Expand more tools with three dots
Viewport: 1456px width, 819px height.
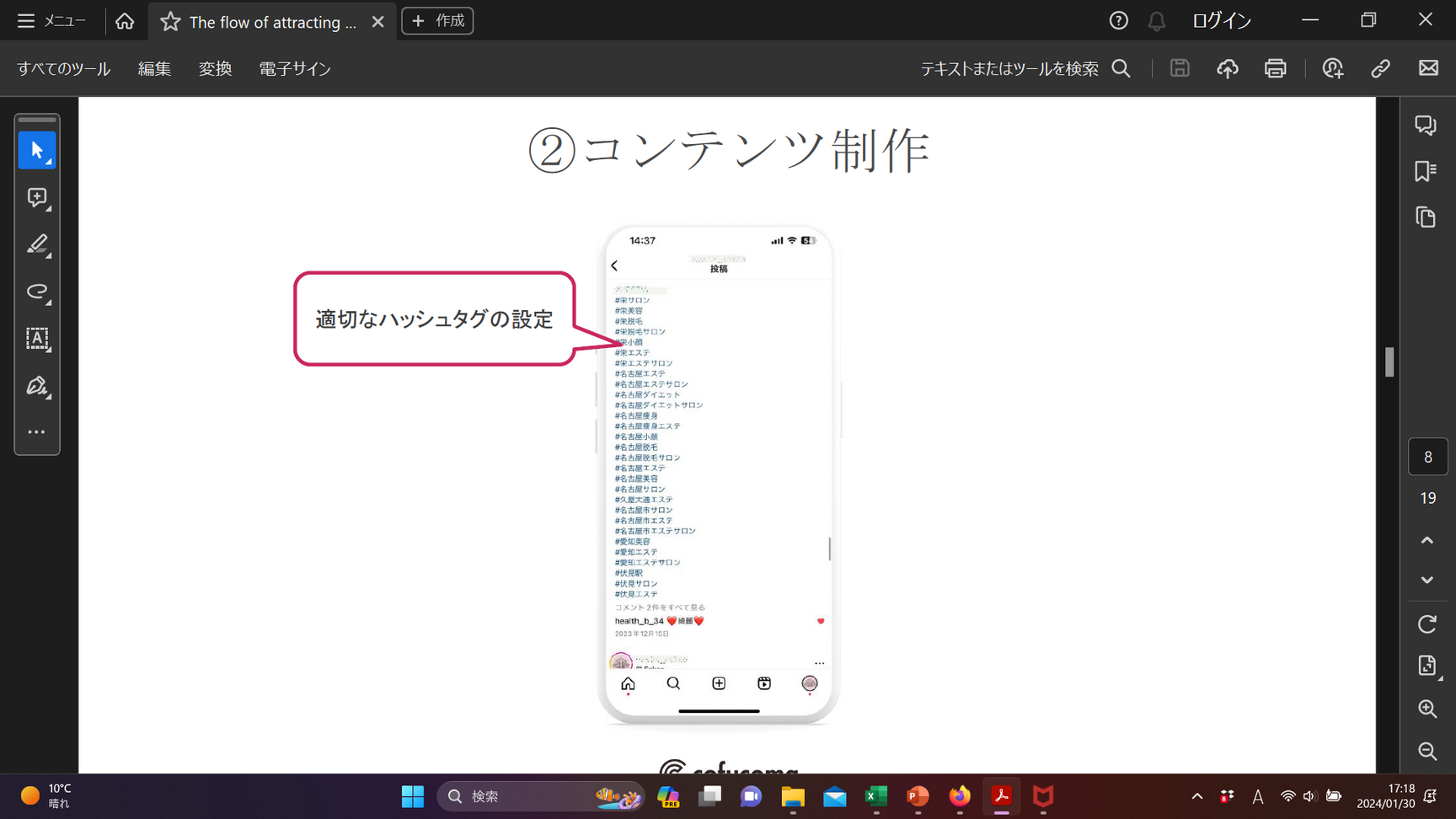[37, 432]
